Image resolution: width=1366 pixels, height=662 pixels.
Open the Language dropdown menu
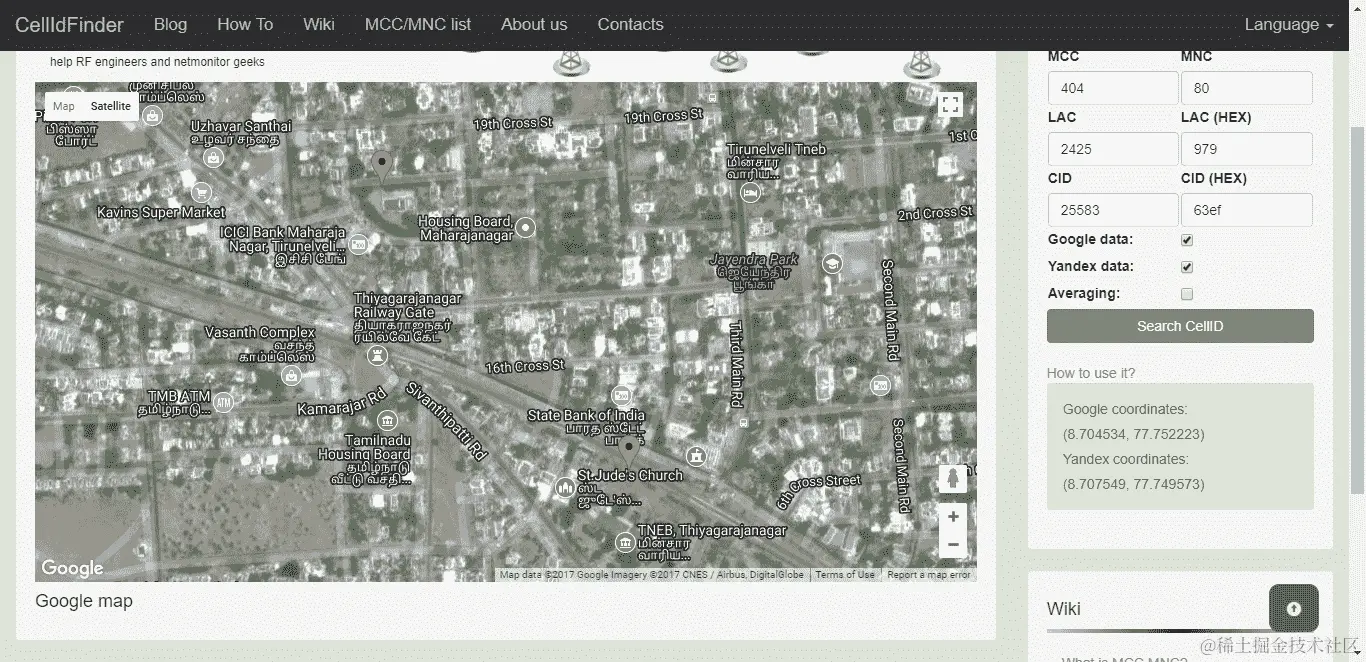(x=1289, y=25)
